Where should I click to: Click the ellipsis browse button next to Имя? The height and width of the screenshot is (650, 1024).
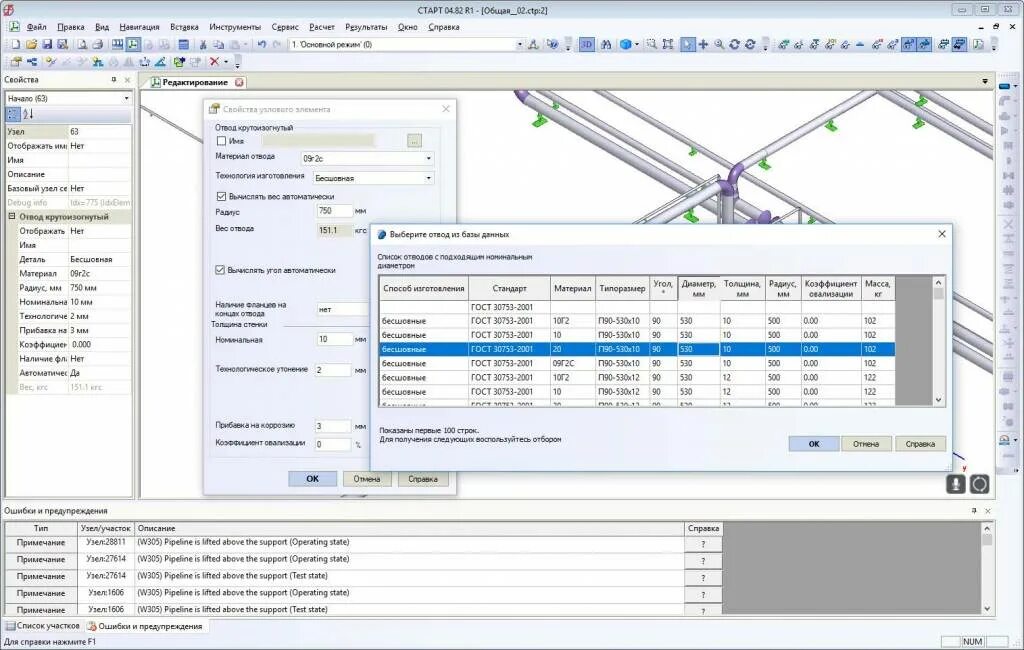[x=414, y=140]
